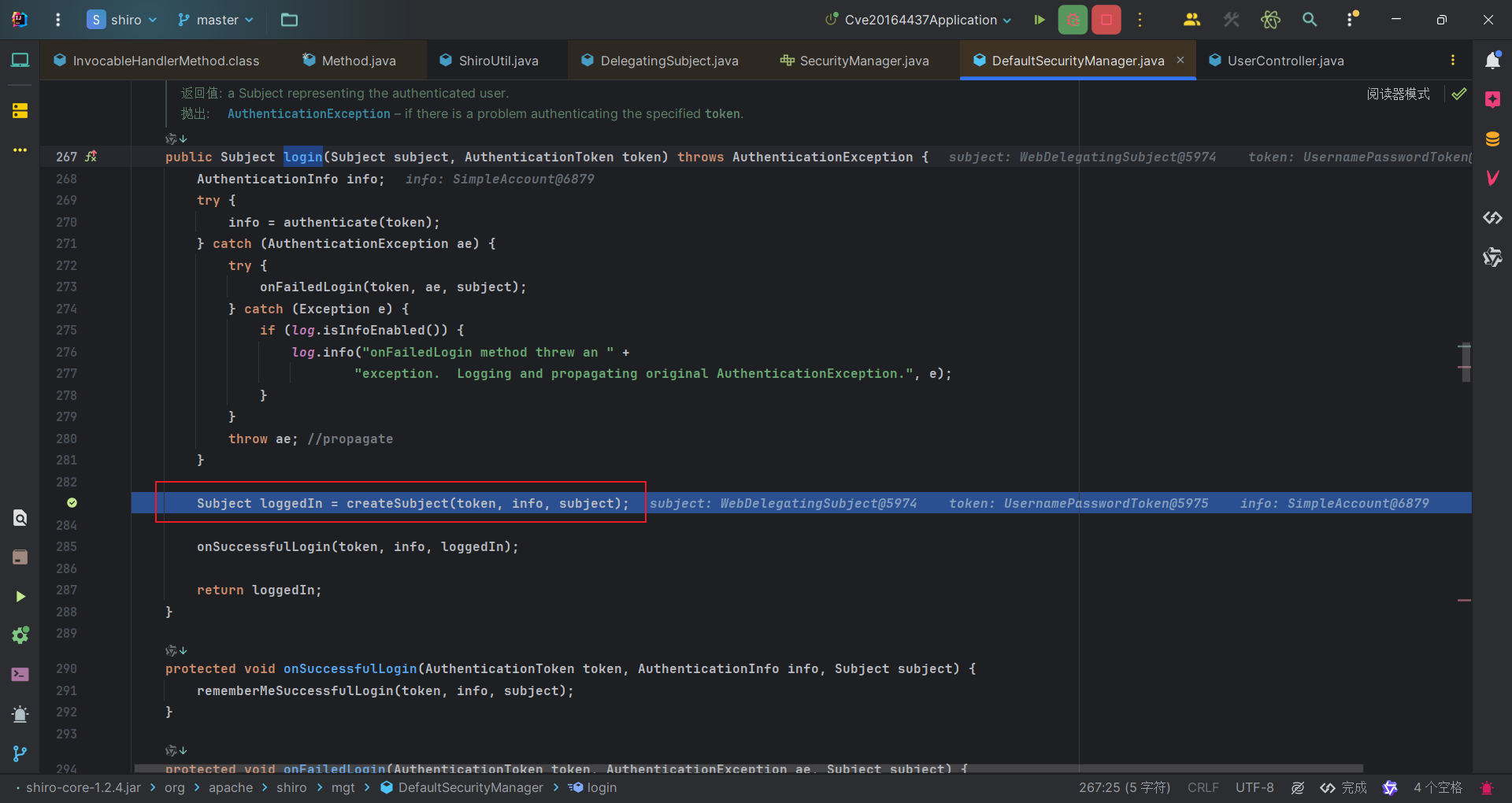Click the 完成 status widget
Image resolution: width=1512 pixels, height=803 pixels.
1344,787
